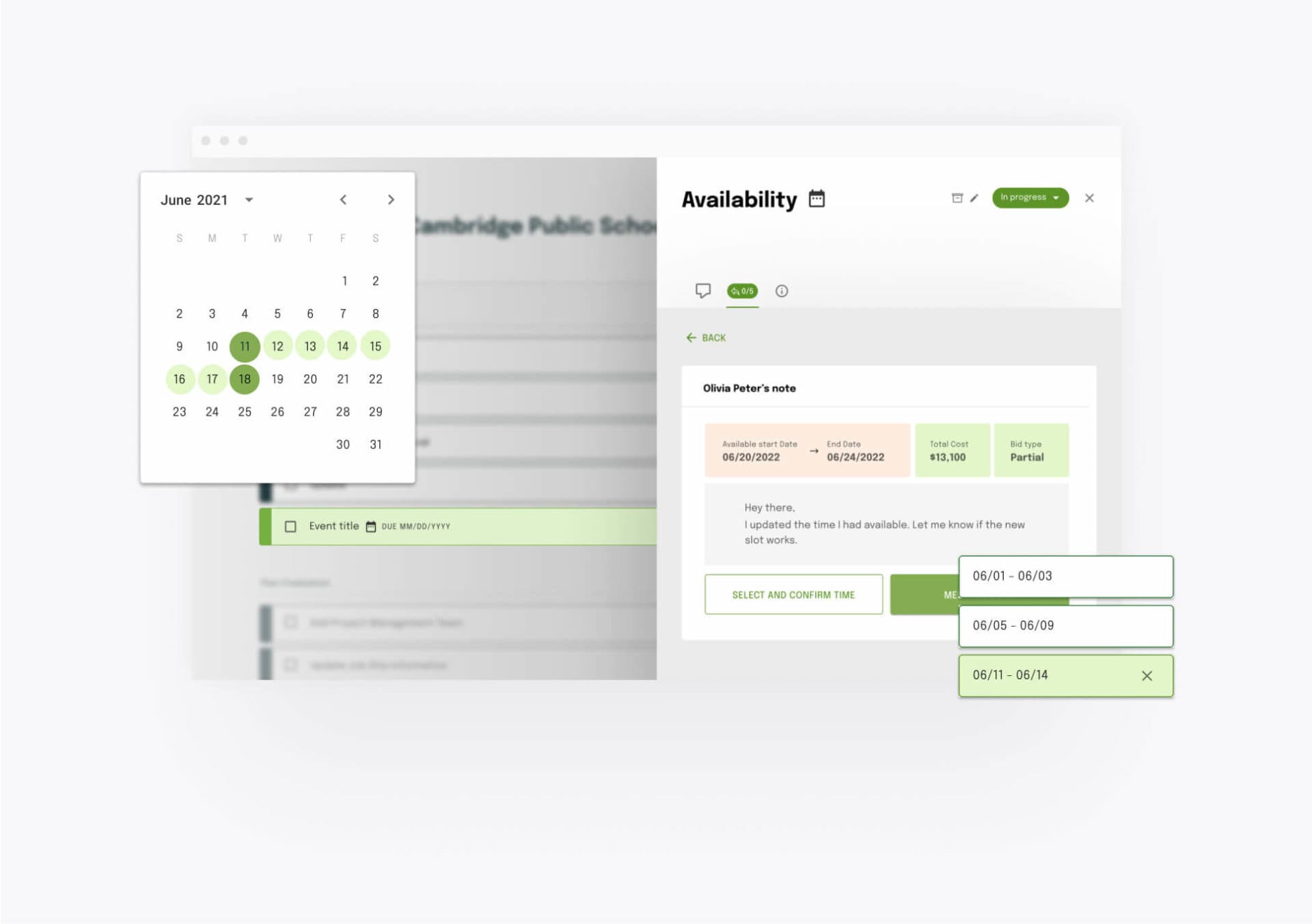The image size is (1312, 924).
Task: Click SELECT AND CONFIRM TIME button
Action: coord(793,594)
